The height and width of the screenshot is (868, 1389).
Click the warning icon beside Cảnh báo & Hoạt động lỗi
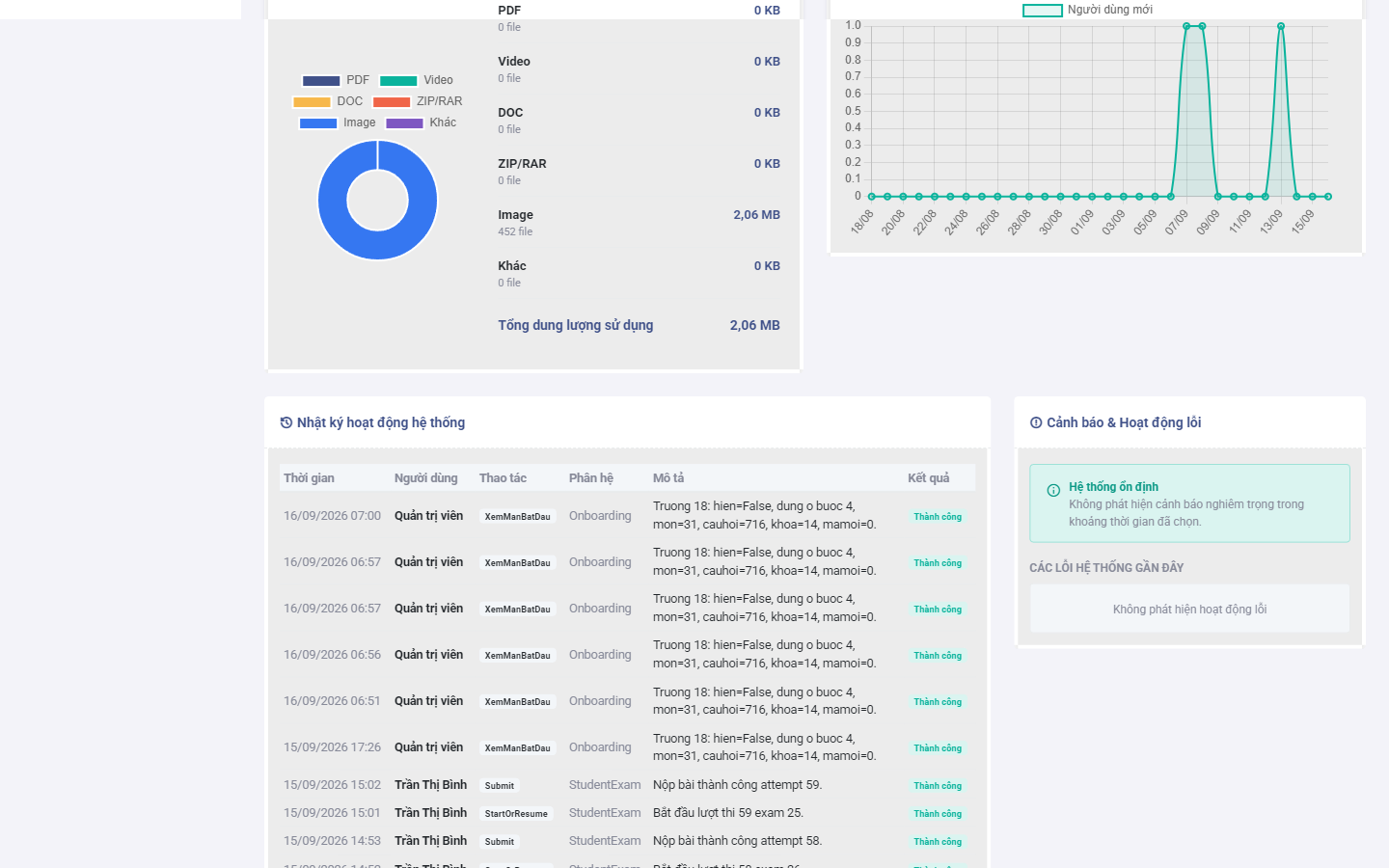coord(1036,422)
